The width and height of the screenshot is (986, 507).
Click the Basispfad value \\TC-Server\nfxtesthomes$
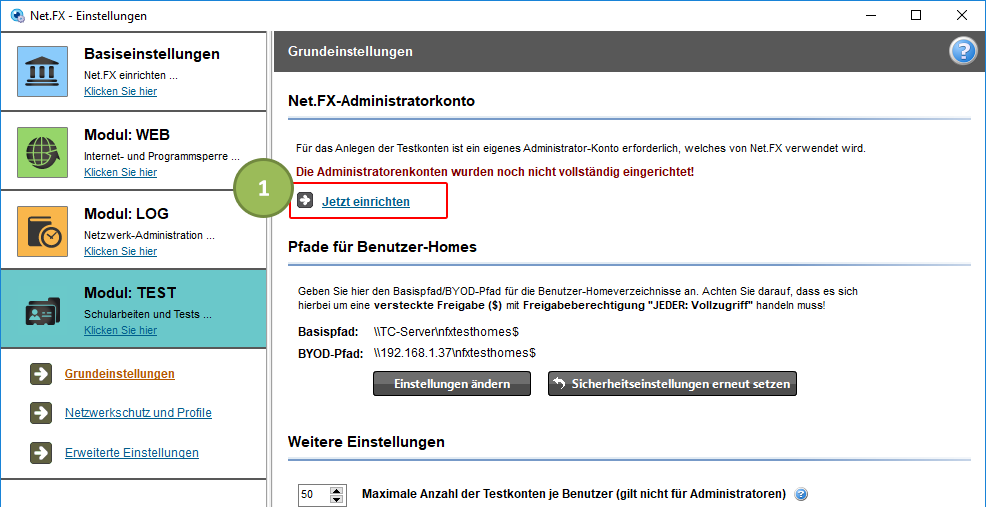pos(446,332)
